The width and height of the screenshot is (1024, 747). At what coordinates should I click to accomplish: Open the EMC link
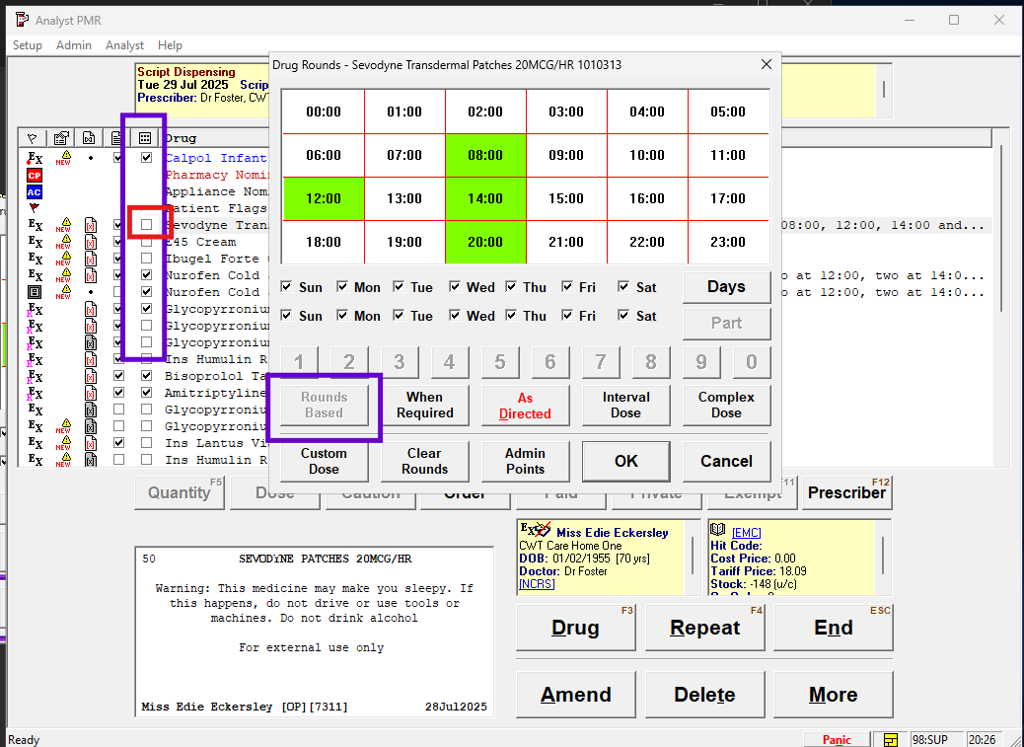(746, 533)
